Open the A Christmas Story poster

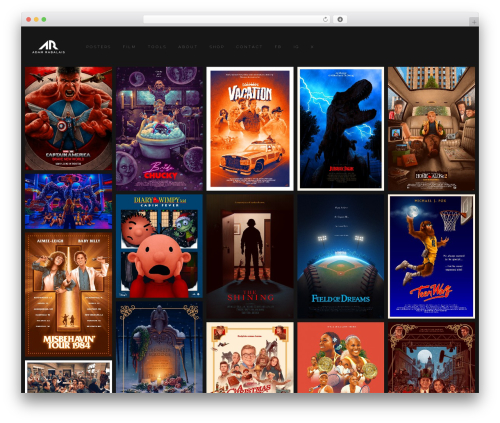click(x=250, y=357)
